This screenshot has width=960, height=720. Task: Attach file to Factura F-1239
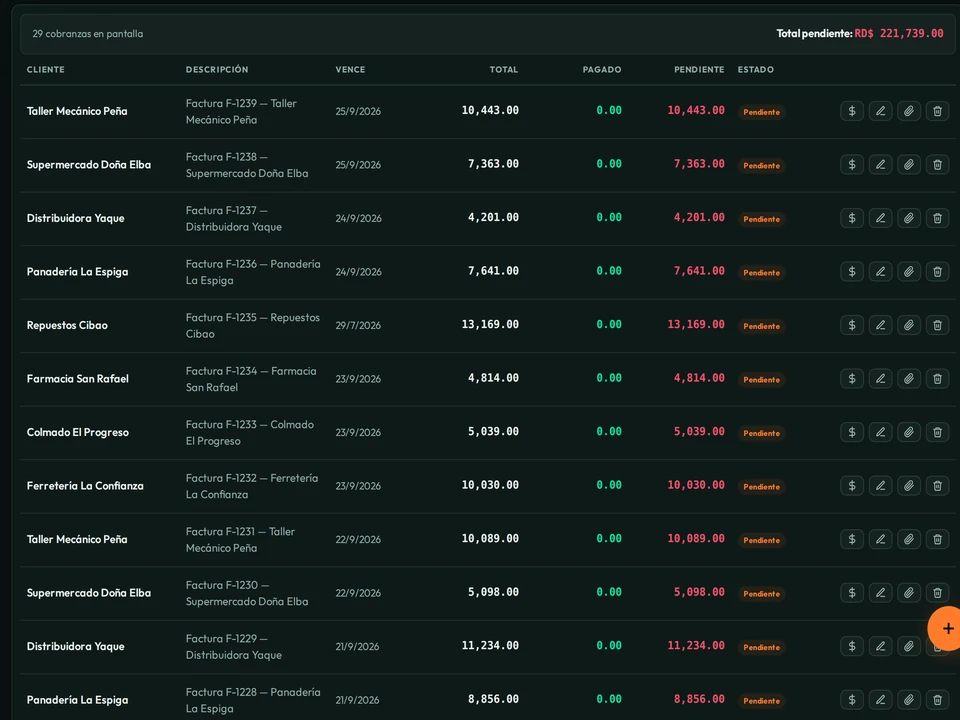click(909, 111)
